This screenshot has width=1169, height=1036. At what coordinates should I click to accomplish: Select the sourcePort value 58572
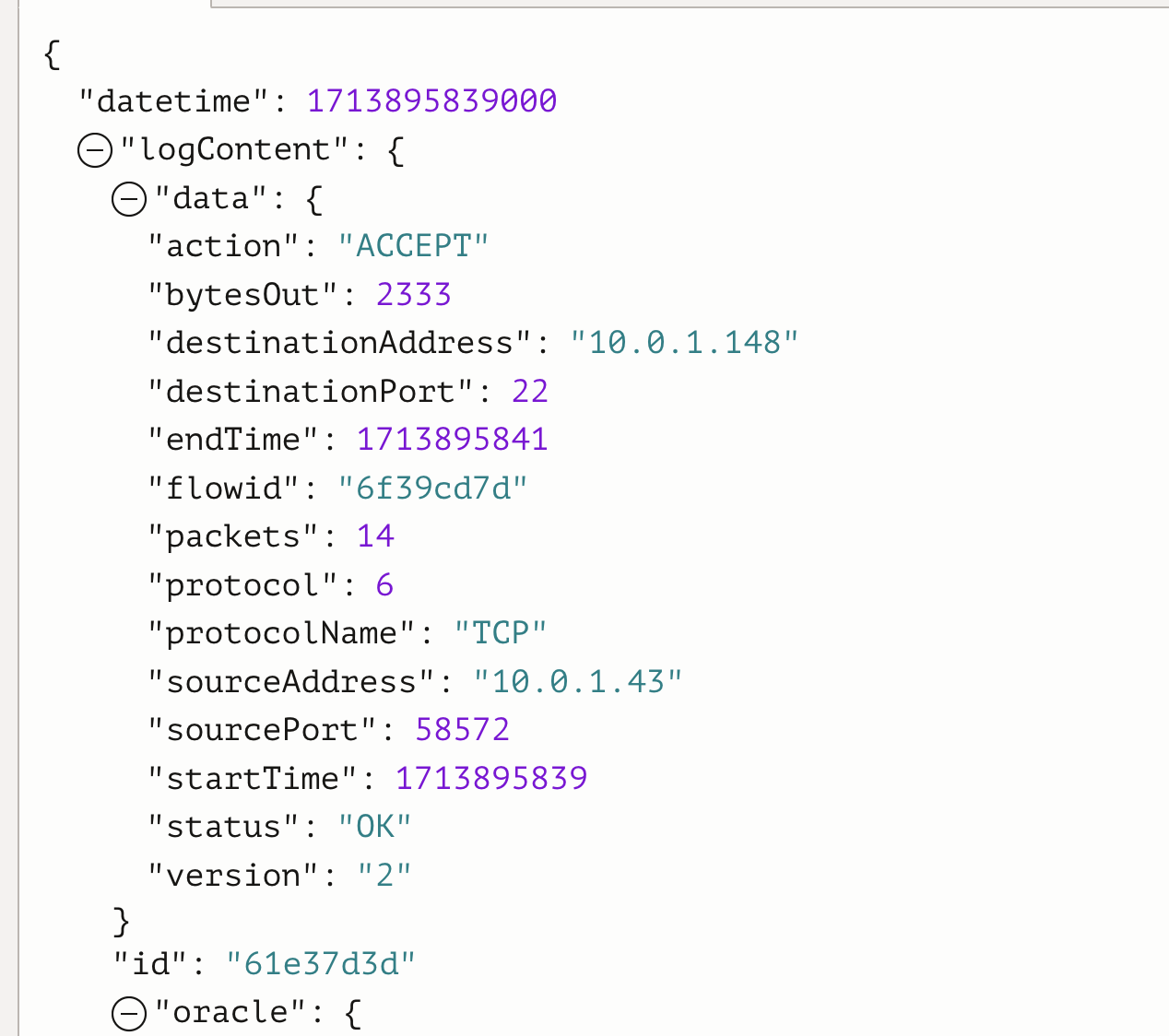462,730
